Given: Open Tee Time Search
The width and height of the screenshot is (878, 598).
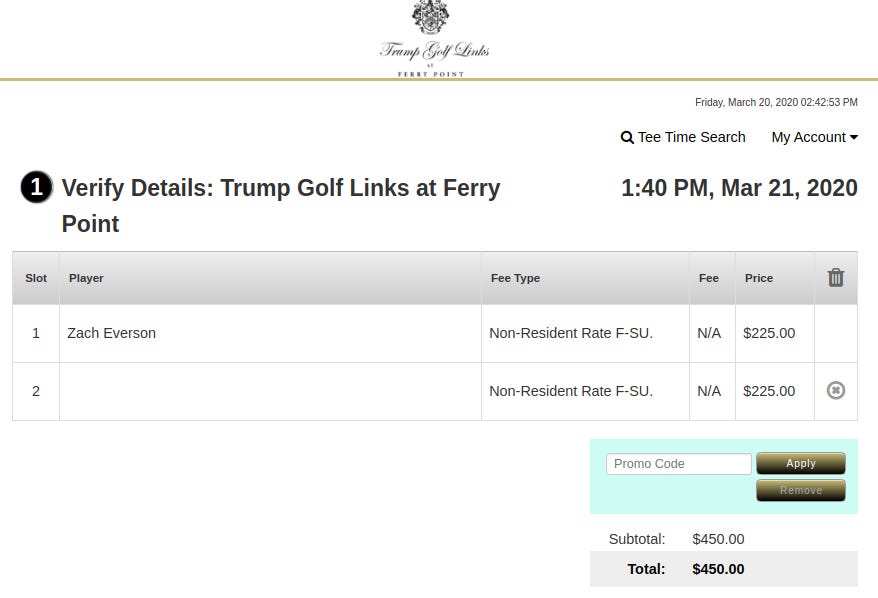Looking at the screenshot, I should coord(683,137).
